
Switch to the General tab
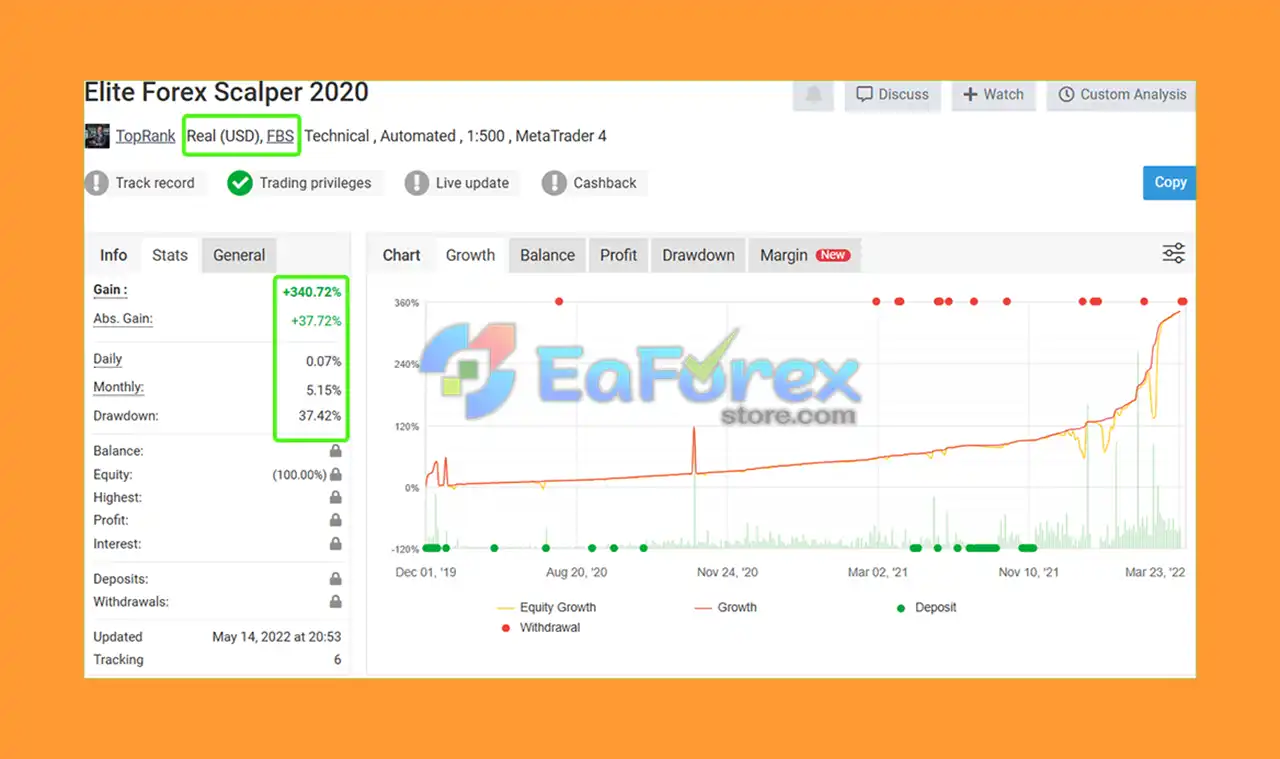click(239, 255)
